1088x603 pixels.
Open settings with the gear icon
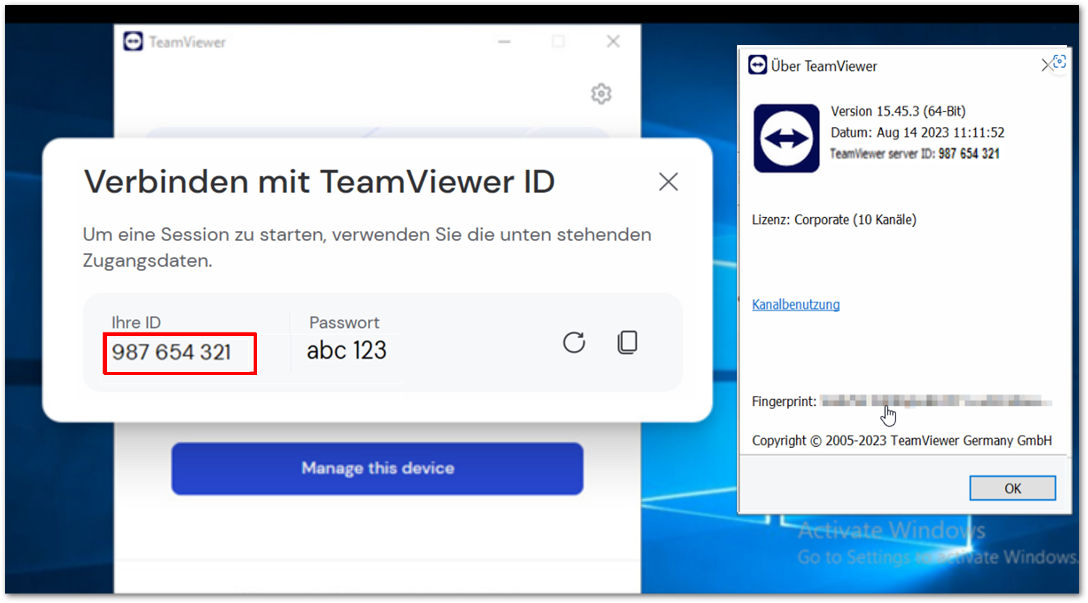pyautogui.click(x=601, y=94)
